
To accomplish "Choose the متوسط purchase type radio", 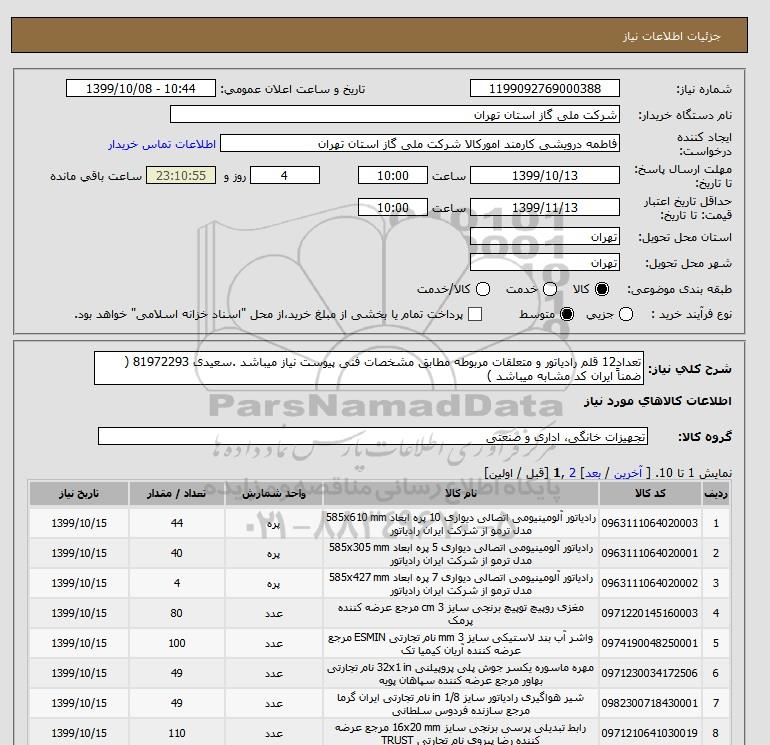I will [567, 314].
